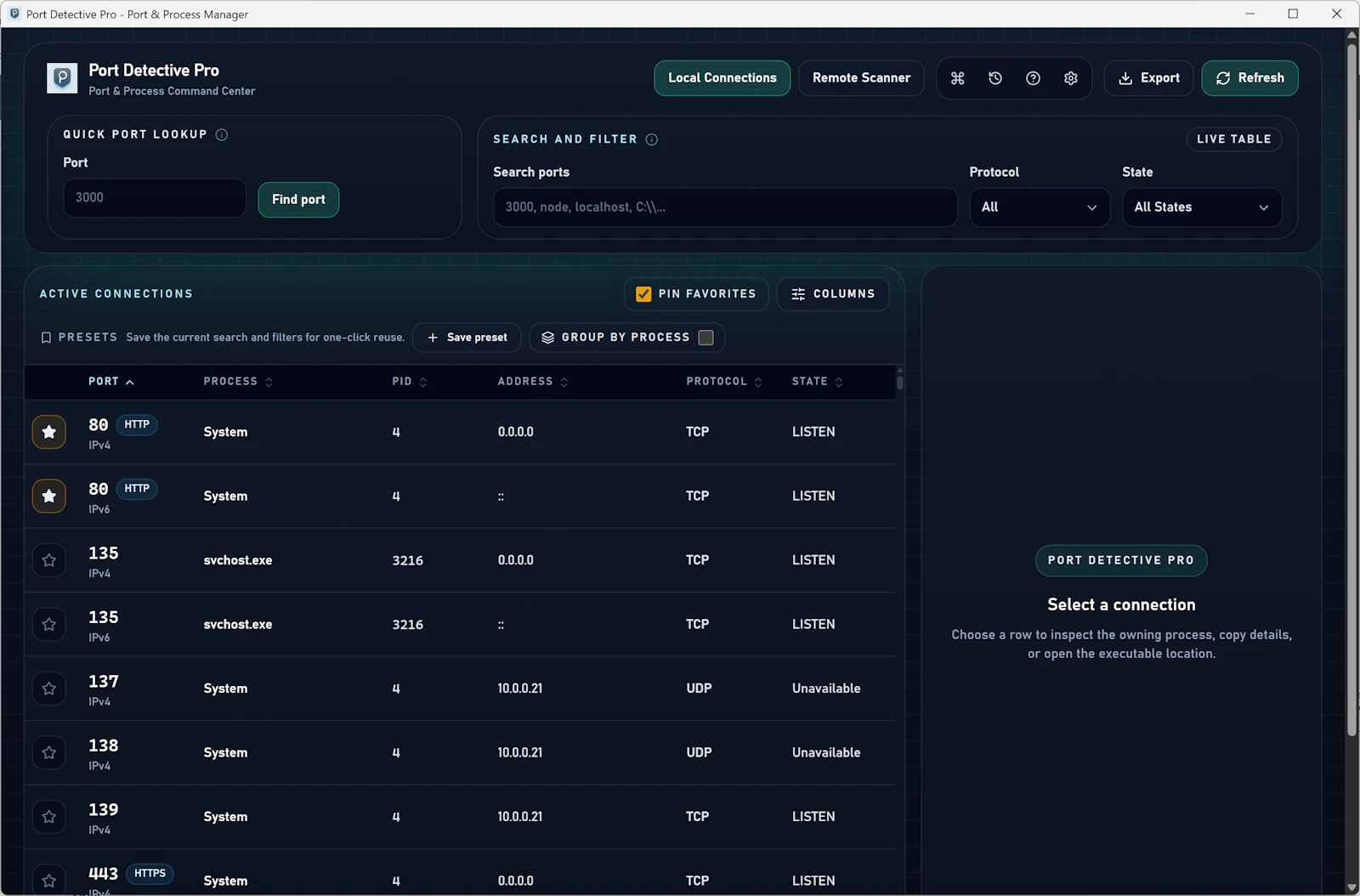Click System process in port 80 IPv6 row
Viewport: 1360px width, 896px height.
coord(225,496)
